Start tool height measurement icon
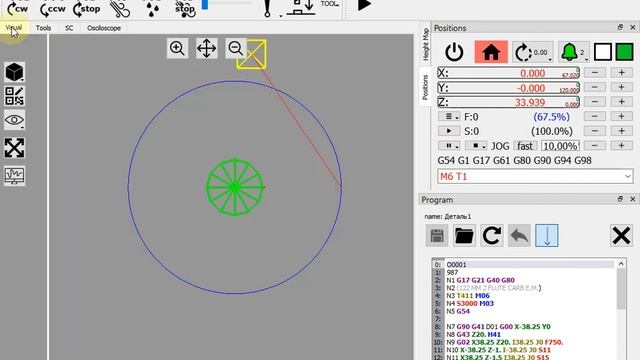640x360 pixels. tap(301, 7)
